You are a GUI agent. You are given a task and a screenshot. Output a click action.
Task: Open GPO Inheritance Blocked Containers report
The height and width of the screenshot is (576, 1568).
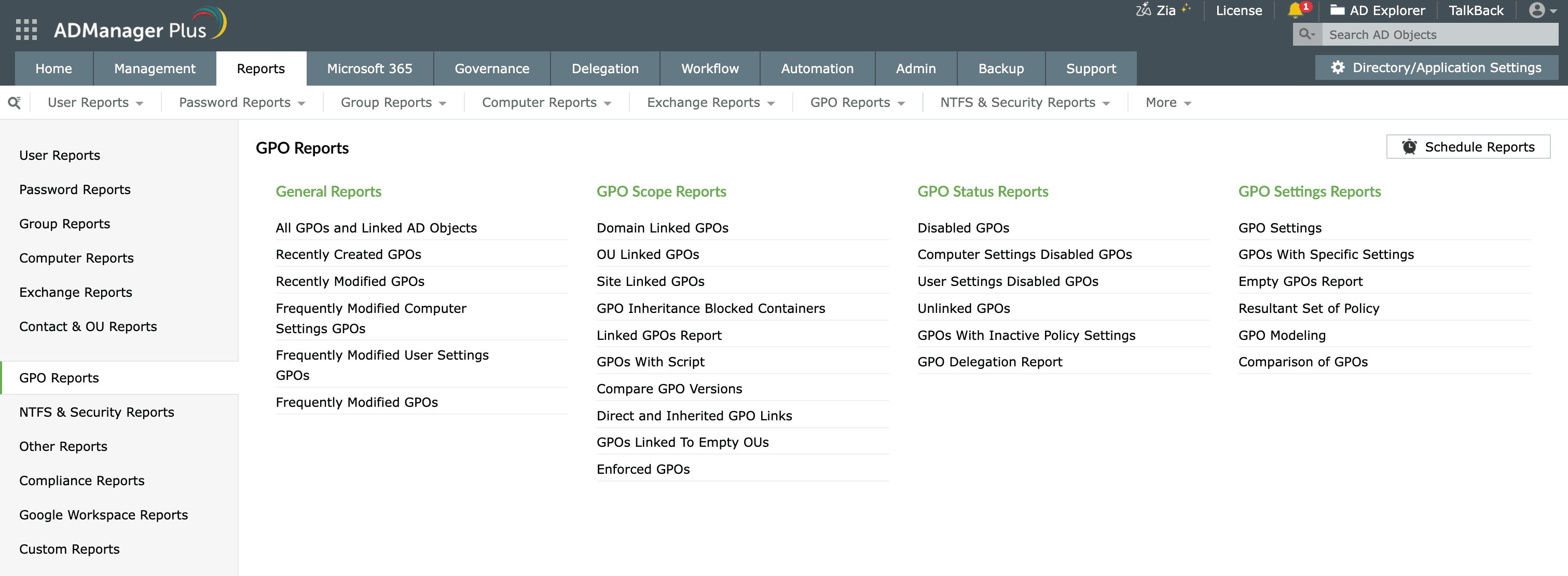[x=711, y=308]
